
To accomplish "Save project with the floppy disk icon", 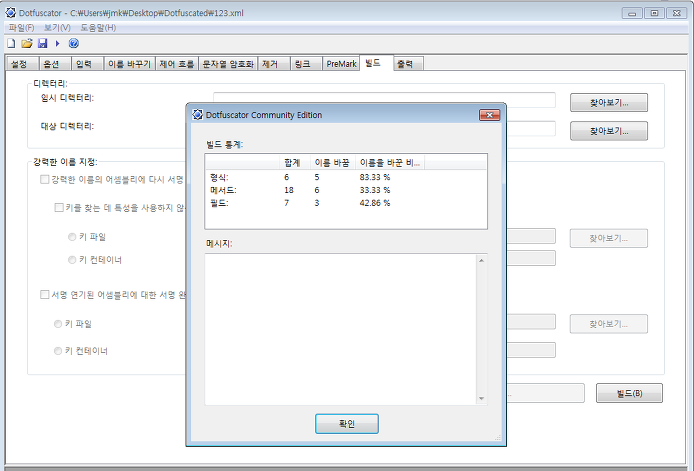I will [x=42, y=43].
